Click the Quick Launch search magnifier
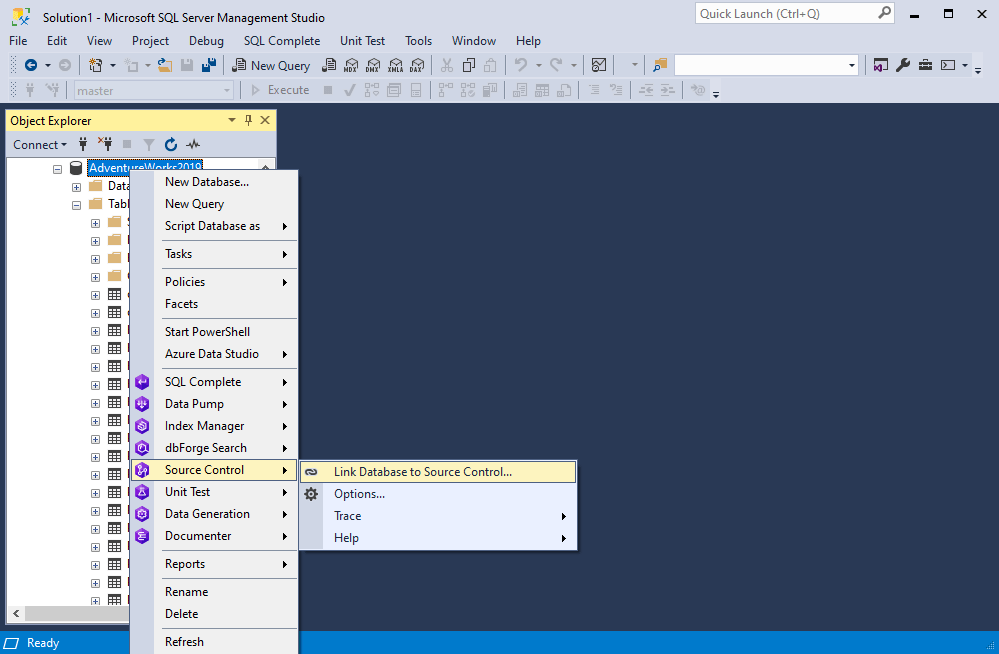 click(x=884, y=13)
